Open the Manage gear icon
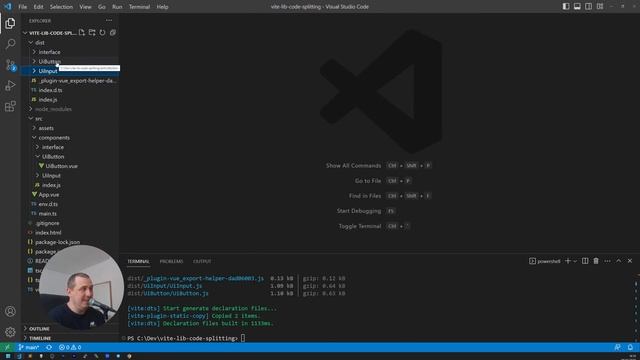Screen dimensions: 640x360 click(10, 332)
